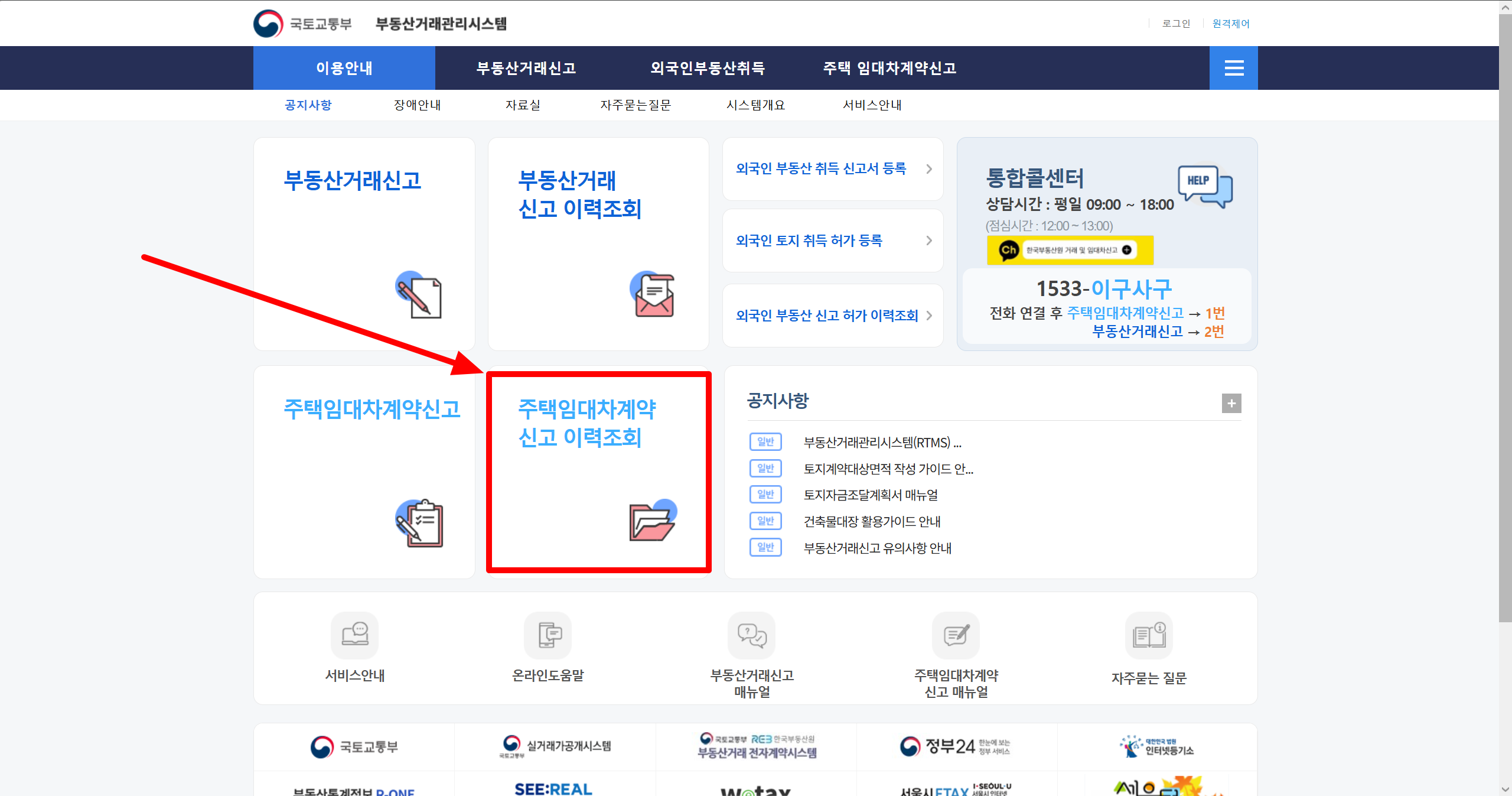The width and height of the screenshot is (1512, 796).
Task: Select 부동산거래신고 main menu tab
Action: pos(526,68)
